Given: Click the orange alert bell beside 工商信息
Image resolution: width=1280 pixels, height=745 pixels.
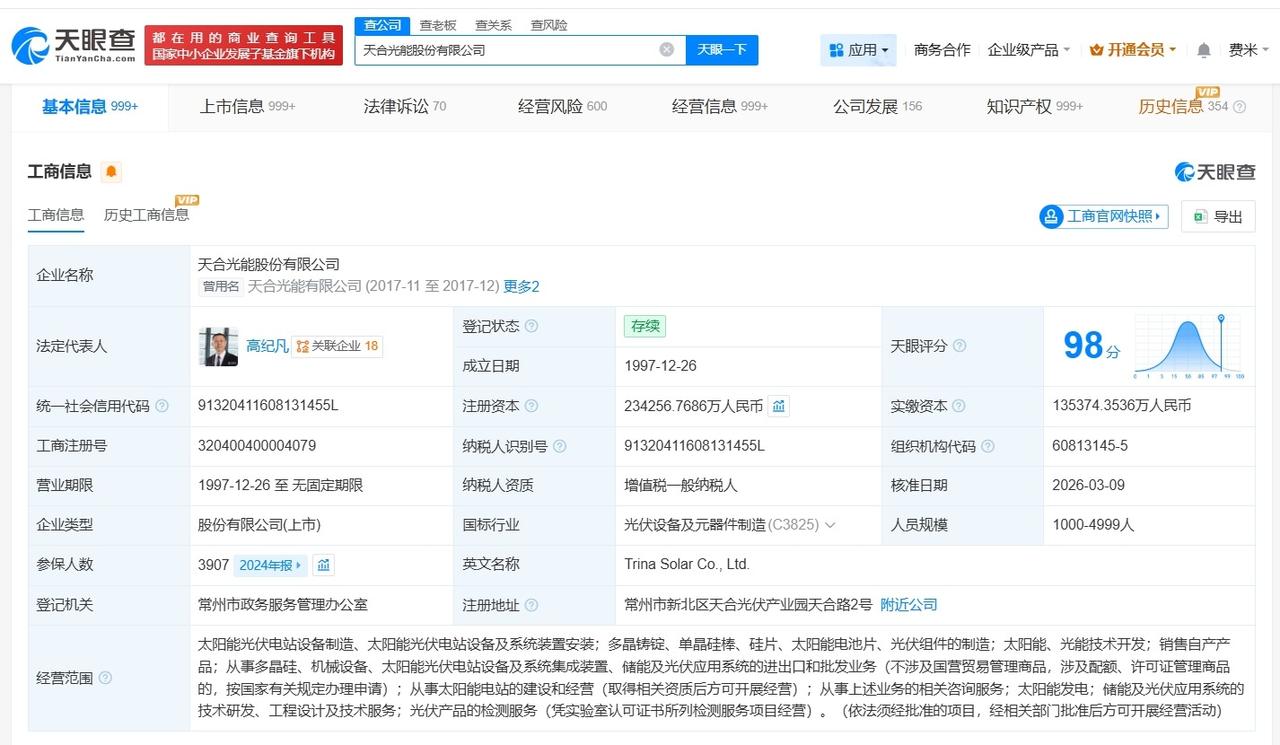Looking at the screenshot, I should 111,172.
